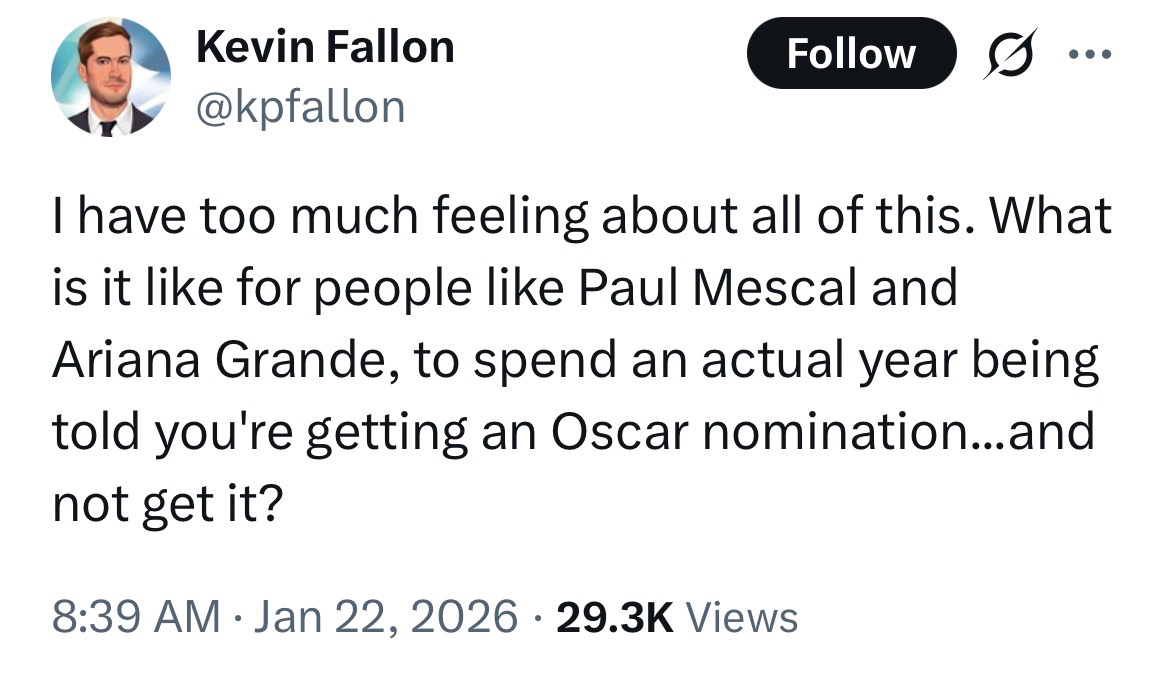Click the words Oscar nomination in tweet
This screenshot has width=1170, height=682.
coord(772,433)
